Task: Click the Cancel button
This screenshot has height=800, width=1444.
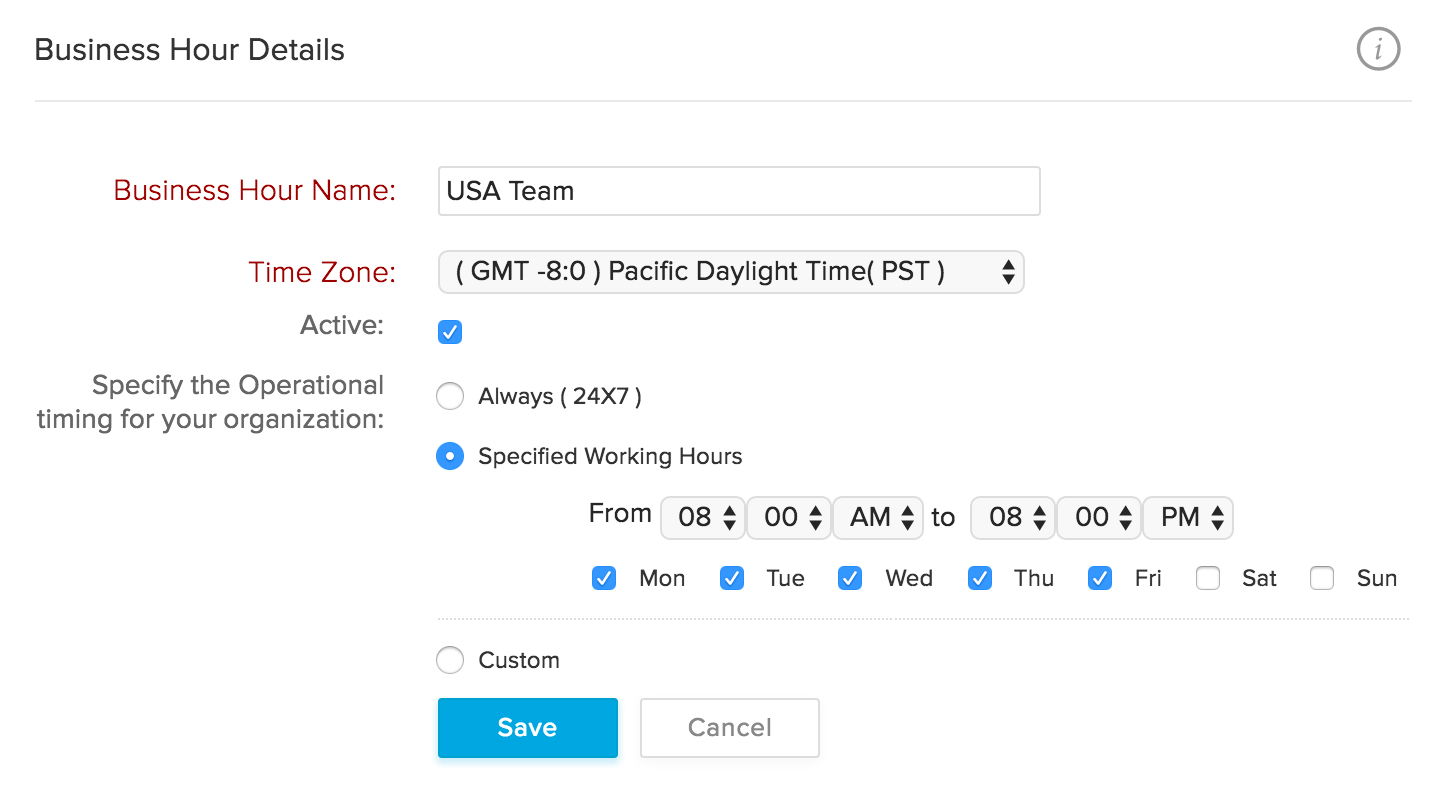Action: (x=729, y=727)
